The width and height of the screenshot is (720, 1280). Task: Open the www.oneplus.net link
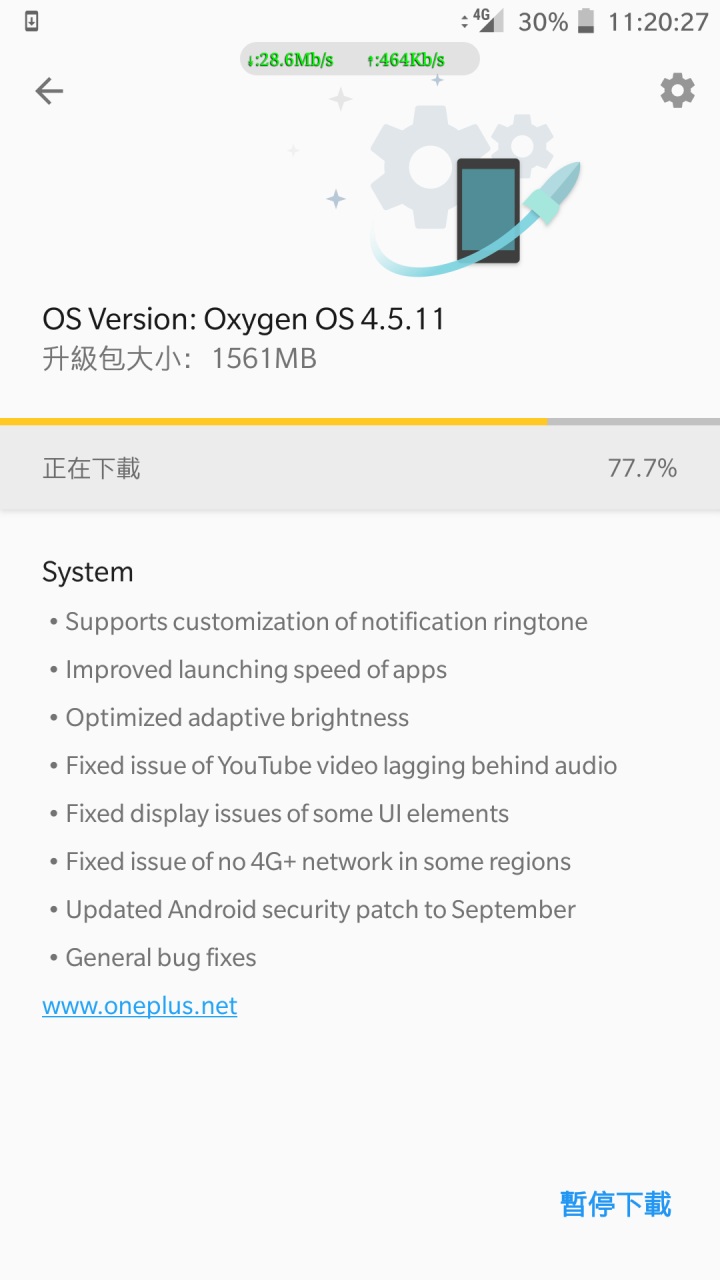[140, 1006]
